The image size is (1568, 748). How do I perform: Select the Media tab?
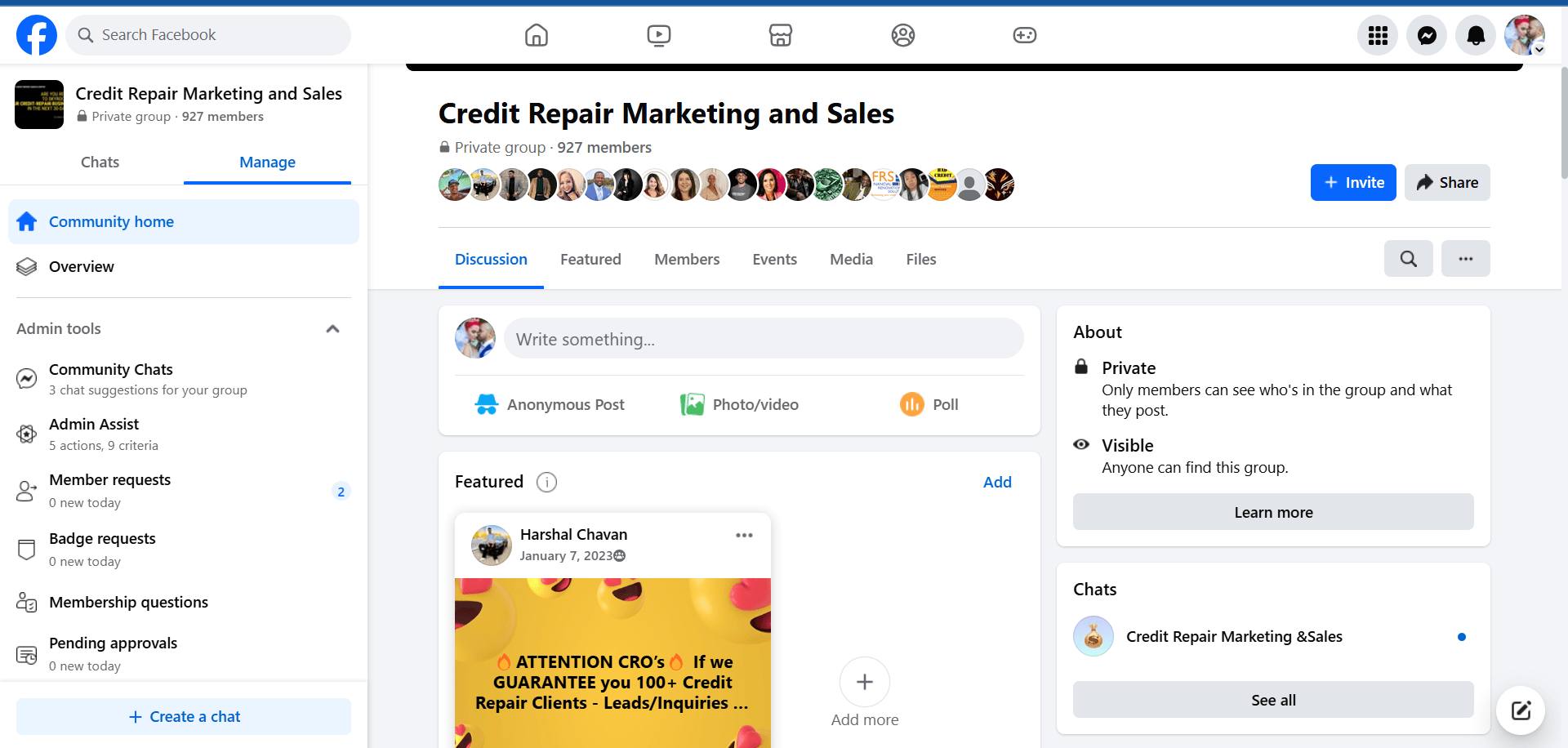click(851, 260)
